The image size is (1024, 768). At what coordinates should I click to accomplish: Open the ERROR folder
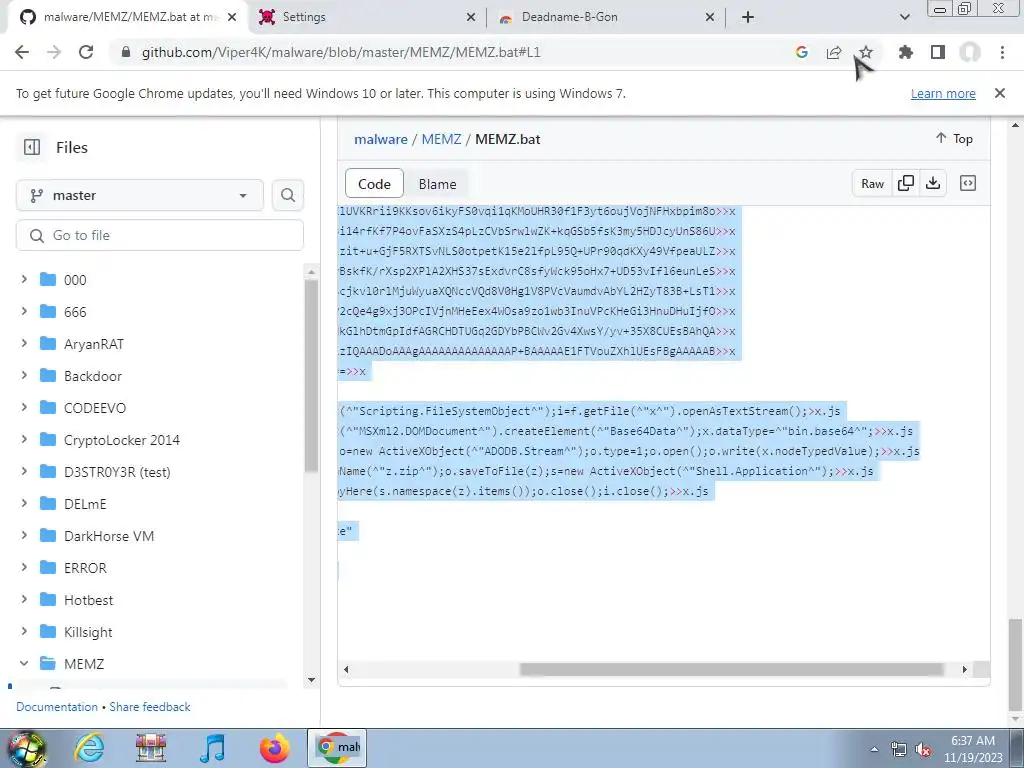pyautogui.click(x=85, y=568)
